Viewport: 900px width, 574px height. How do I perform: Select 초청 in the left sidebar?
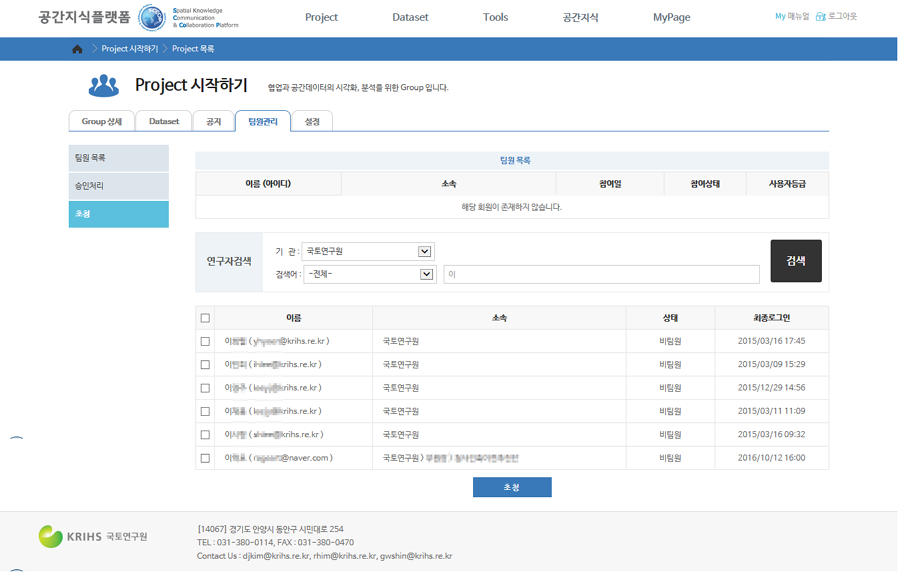tap(119, 214)
